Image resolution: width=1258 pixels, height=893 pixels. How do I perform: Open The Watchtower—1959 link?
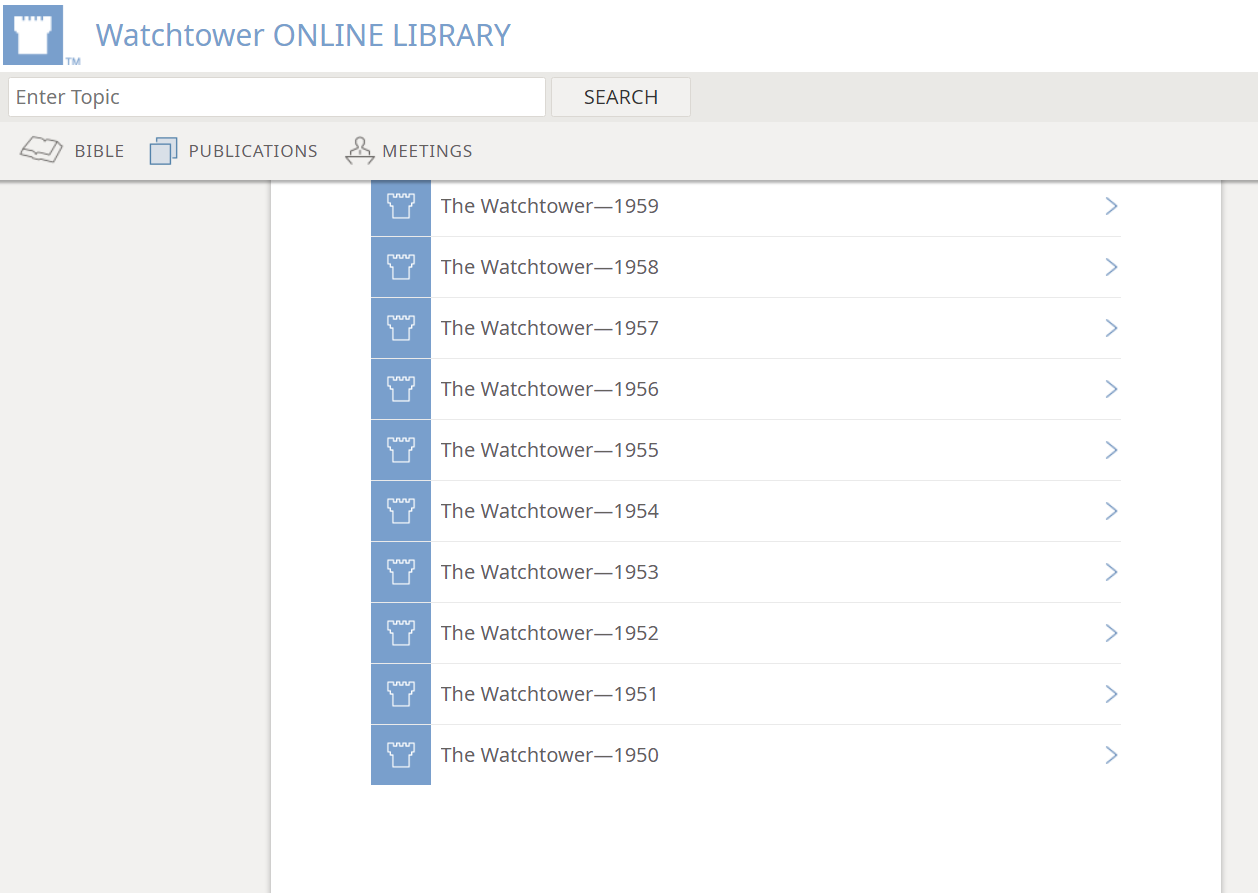point(746,206)
